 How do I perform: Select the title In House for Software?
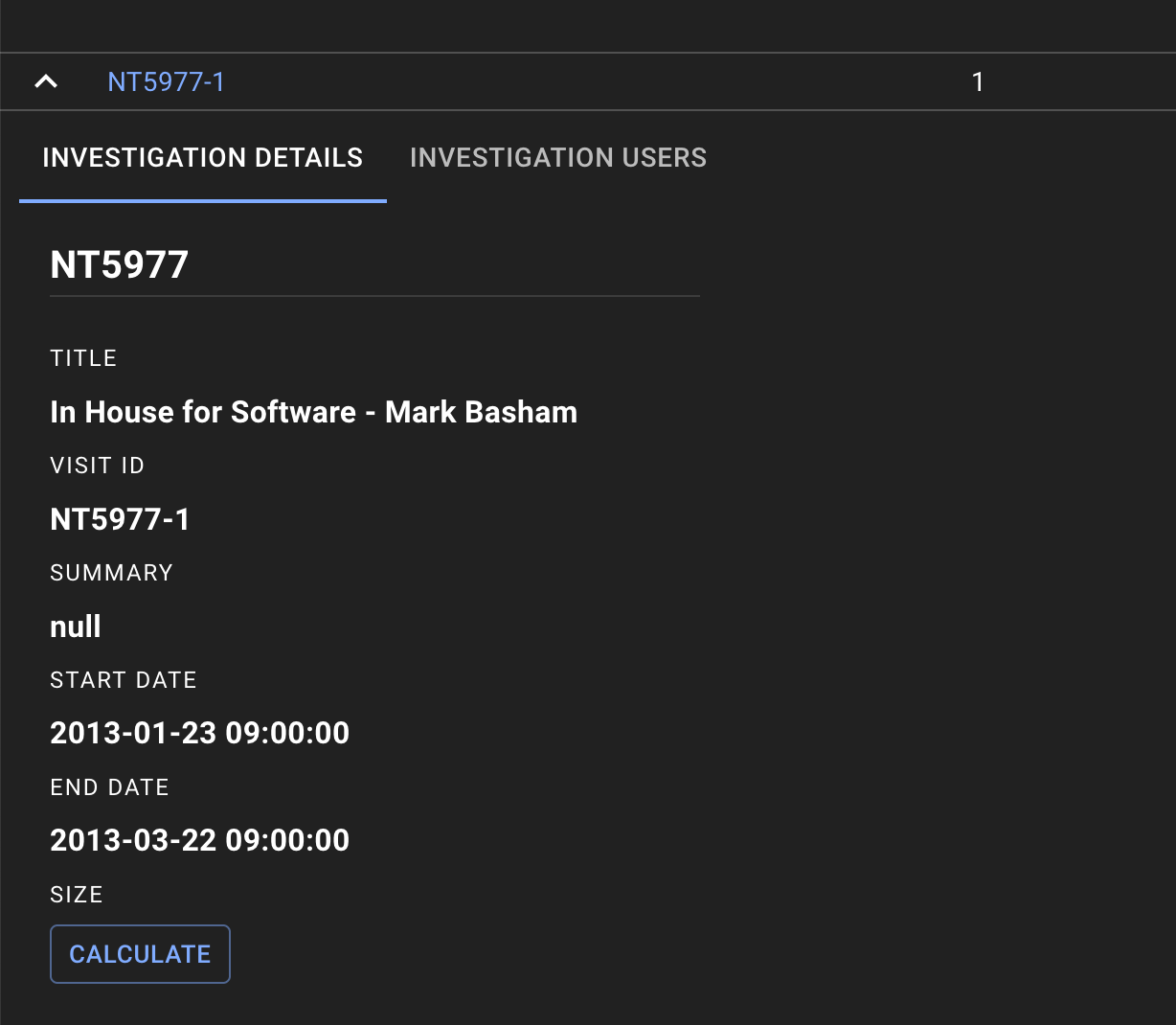(313, 412)
